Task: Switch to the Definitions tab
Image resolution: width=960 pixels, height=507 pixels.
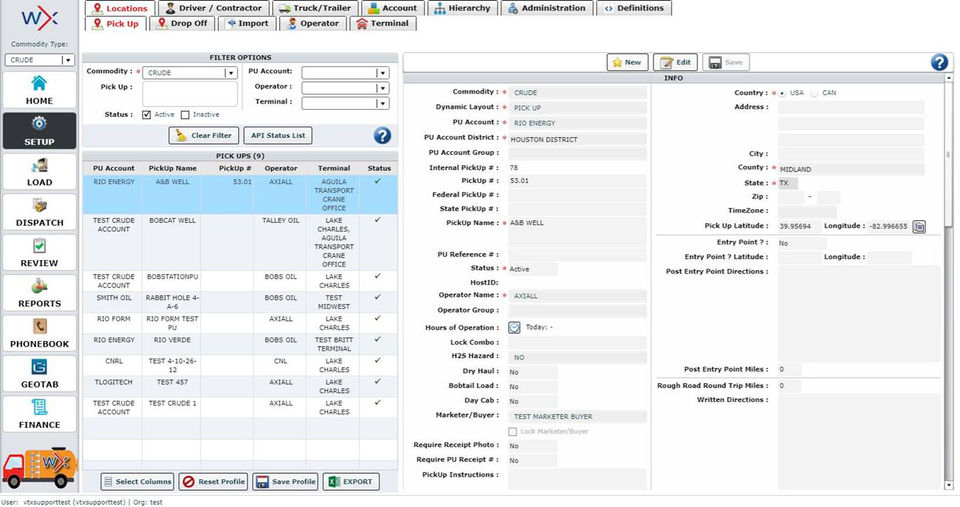Action: click(634, 8)
